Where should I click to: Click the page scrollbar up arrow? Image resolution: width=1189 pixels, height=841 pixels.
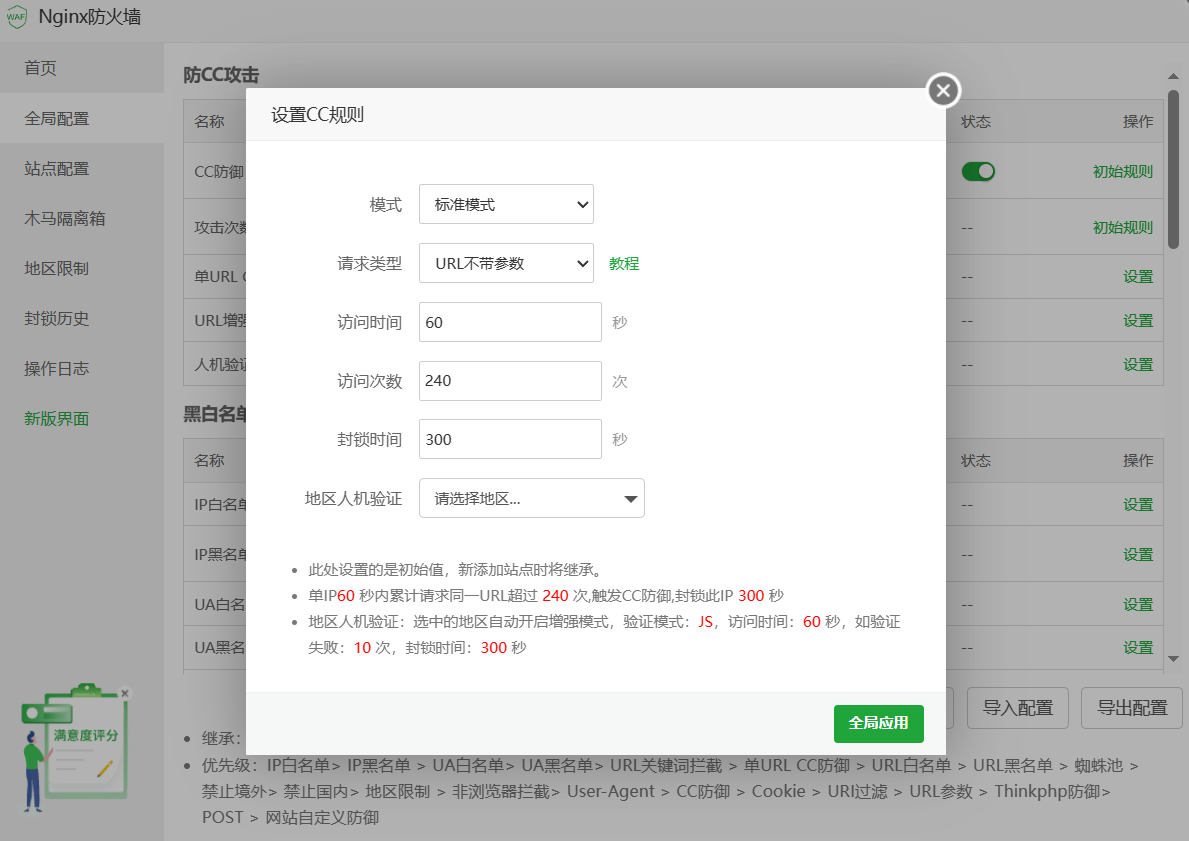(x=1173, y=76)
